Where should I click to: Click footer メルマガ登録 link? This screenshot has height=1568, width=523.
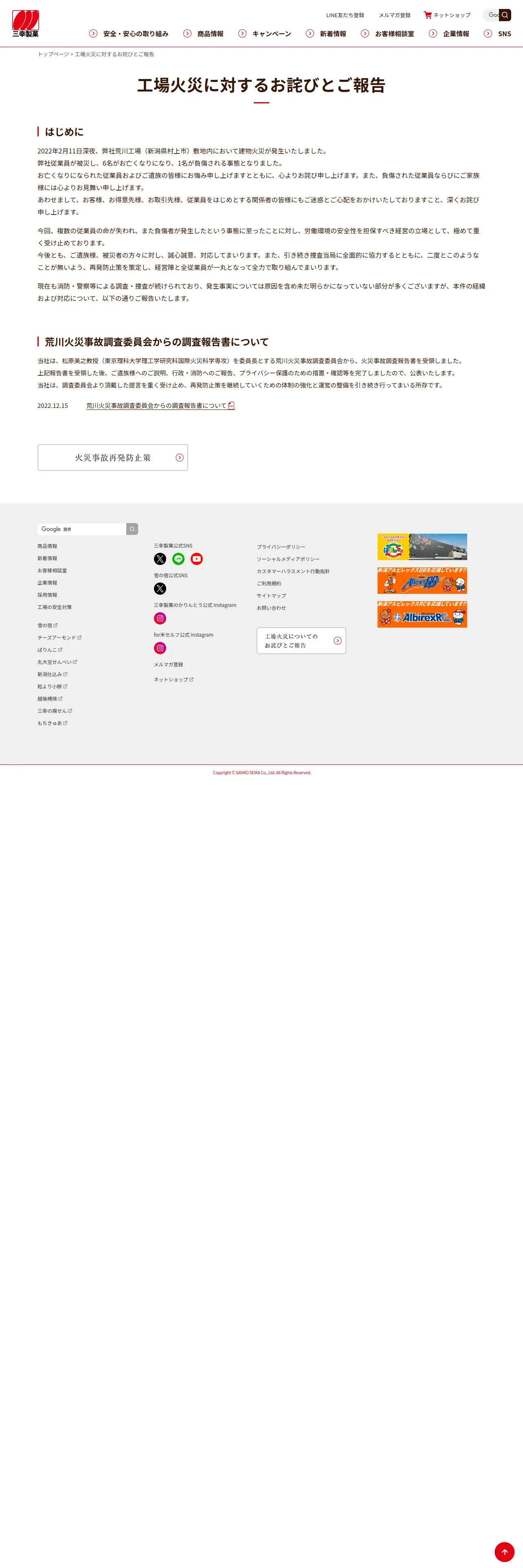point(168,665)
